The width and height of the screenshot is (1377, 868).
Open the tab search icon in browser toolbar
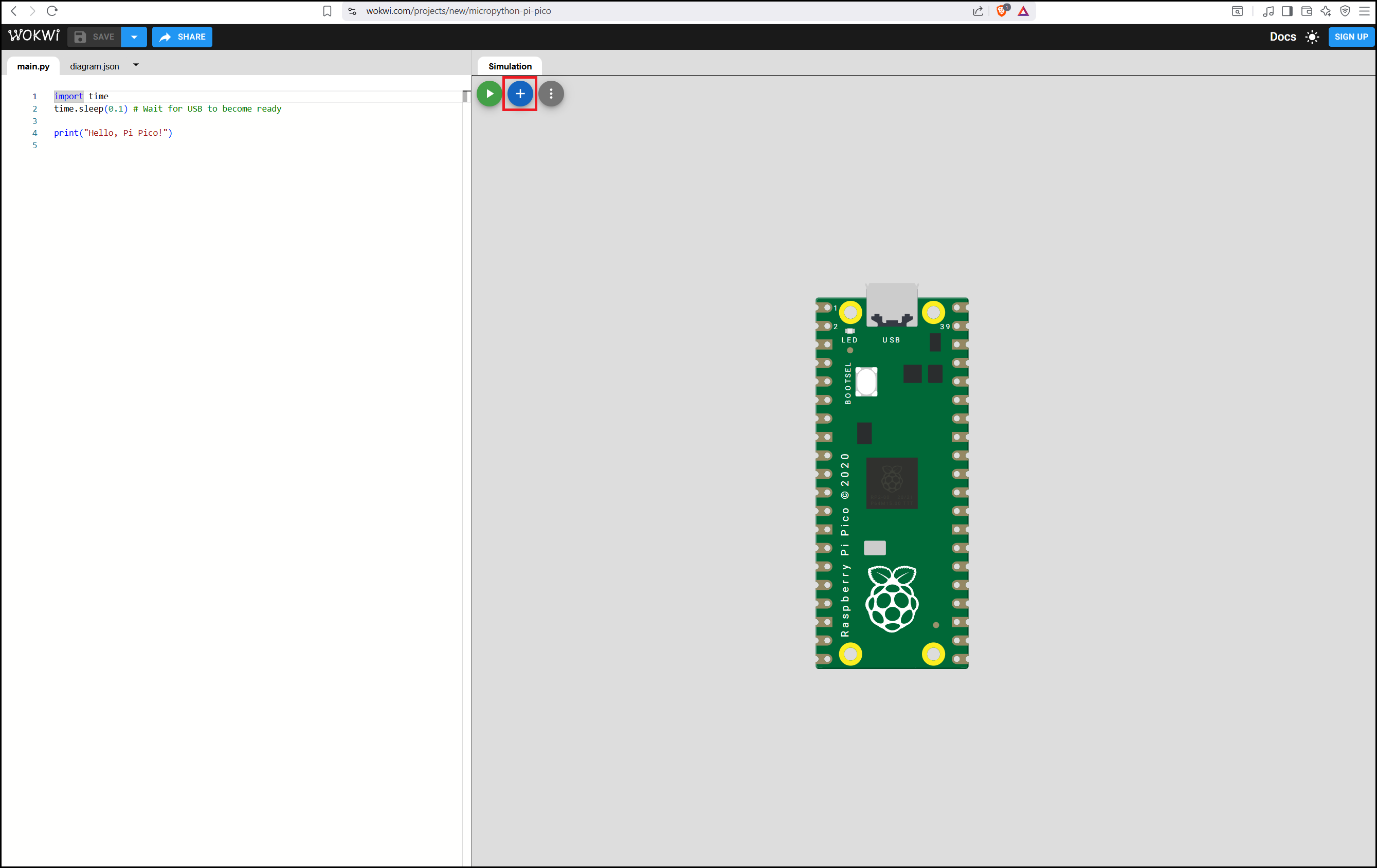pos(1237,11)
